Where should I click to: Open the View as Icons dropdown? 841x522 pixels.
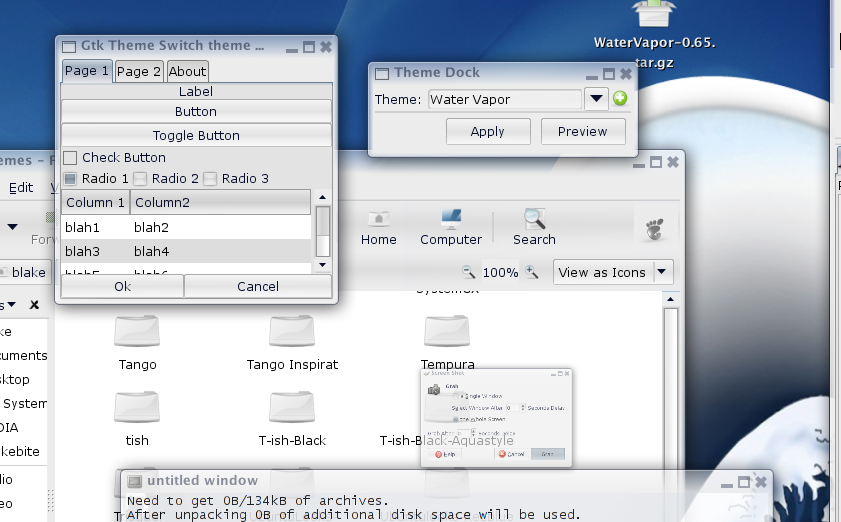coord(613,272)
